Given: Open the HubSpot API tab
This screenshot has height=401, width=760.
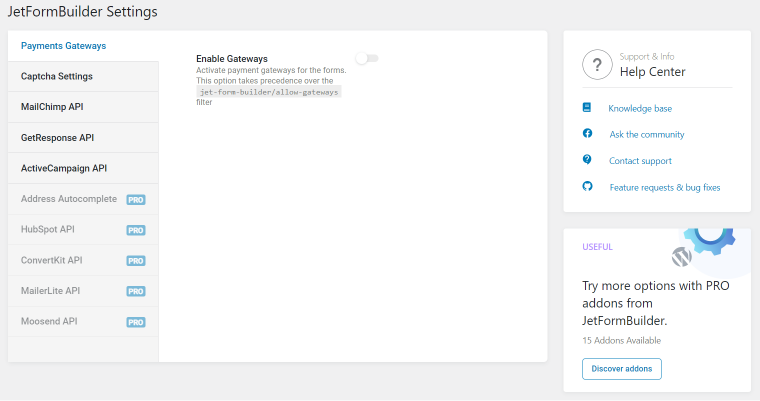Looking at the screenshot, I should (83, 230).
